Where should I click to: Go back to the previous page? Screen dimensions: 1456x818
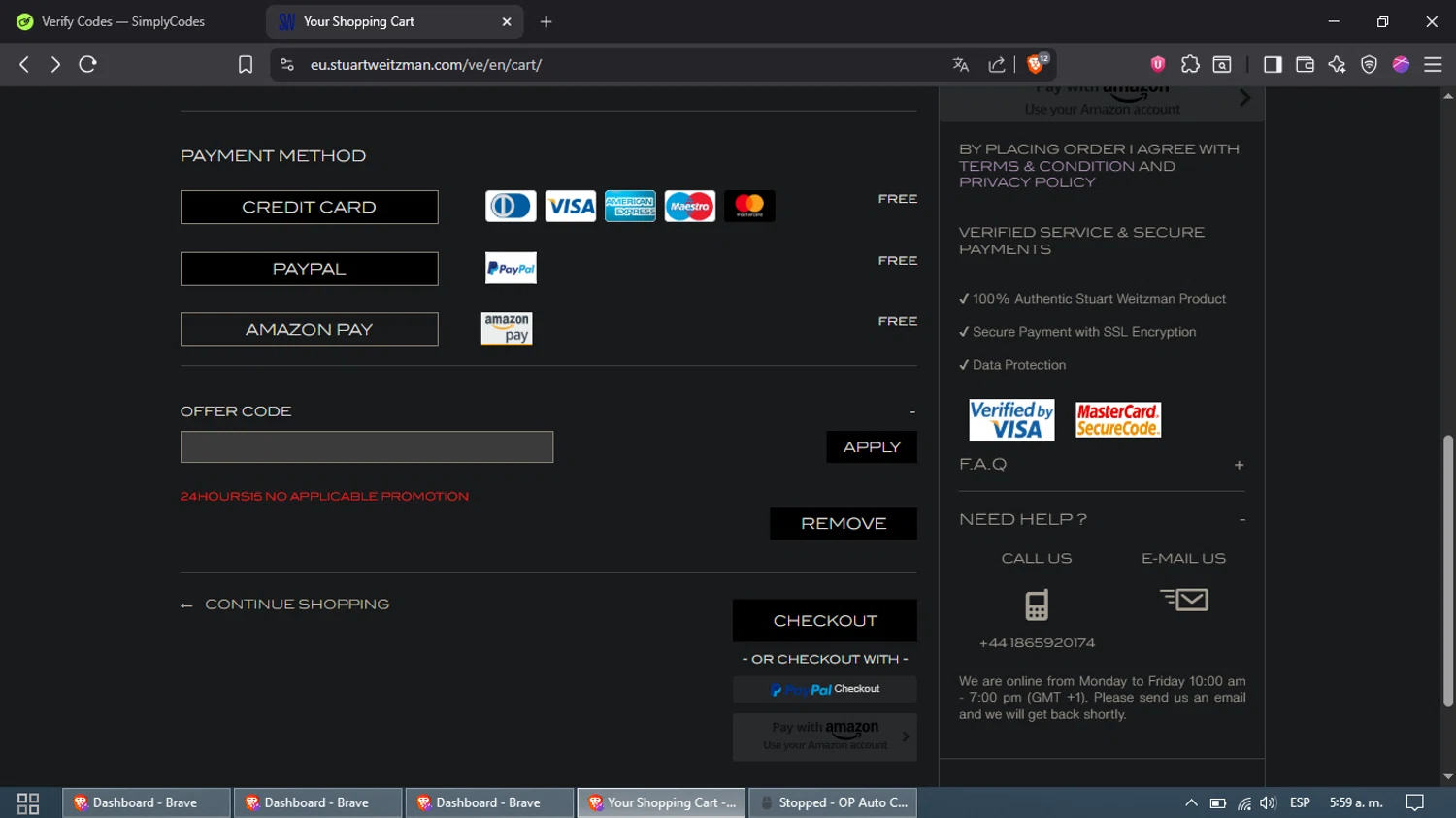click(x=24, y=64)
